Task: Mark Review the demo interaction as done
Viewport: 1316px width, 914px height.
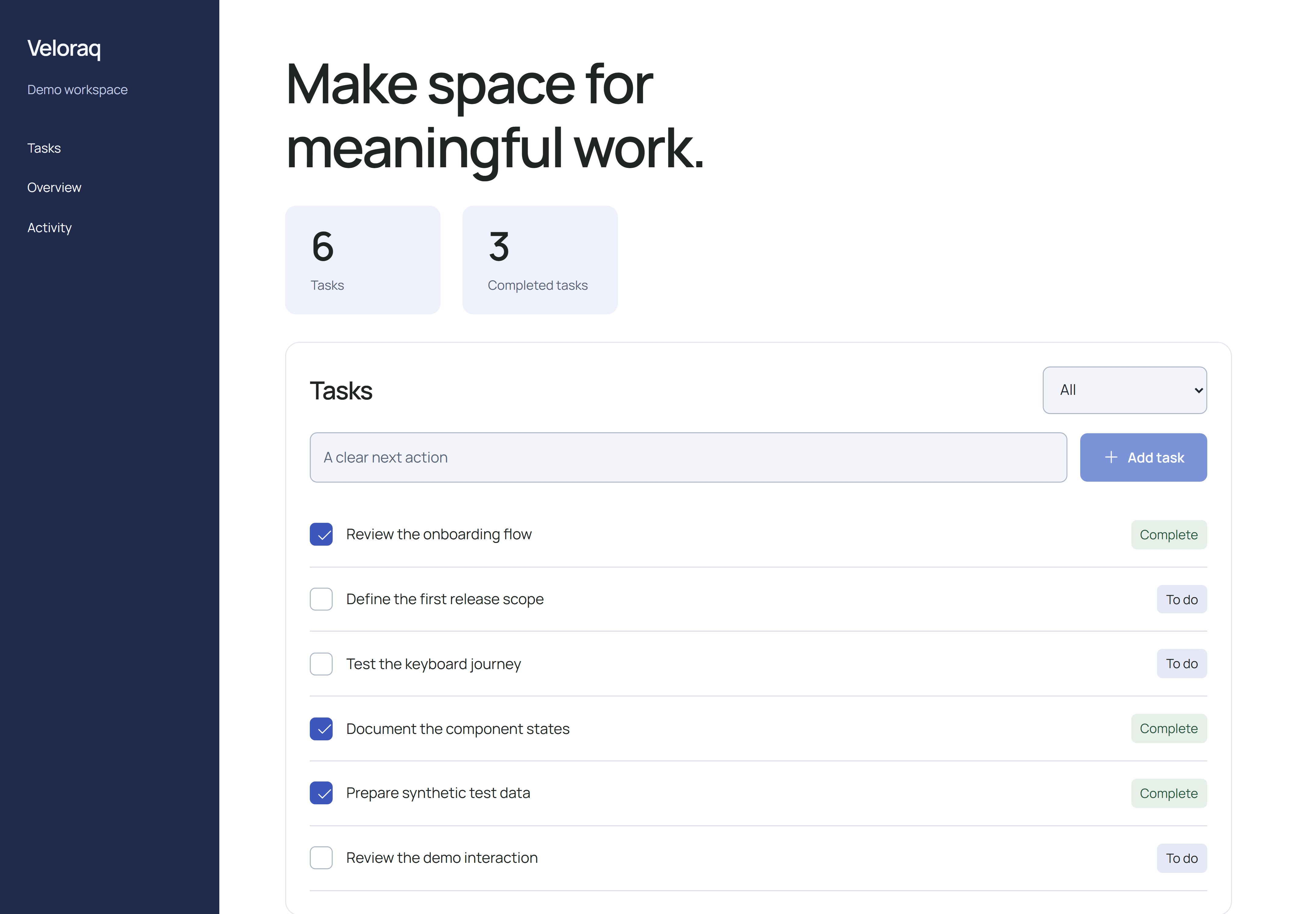Action: pyautogui.click(x=321, y=858)
